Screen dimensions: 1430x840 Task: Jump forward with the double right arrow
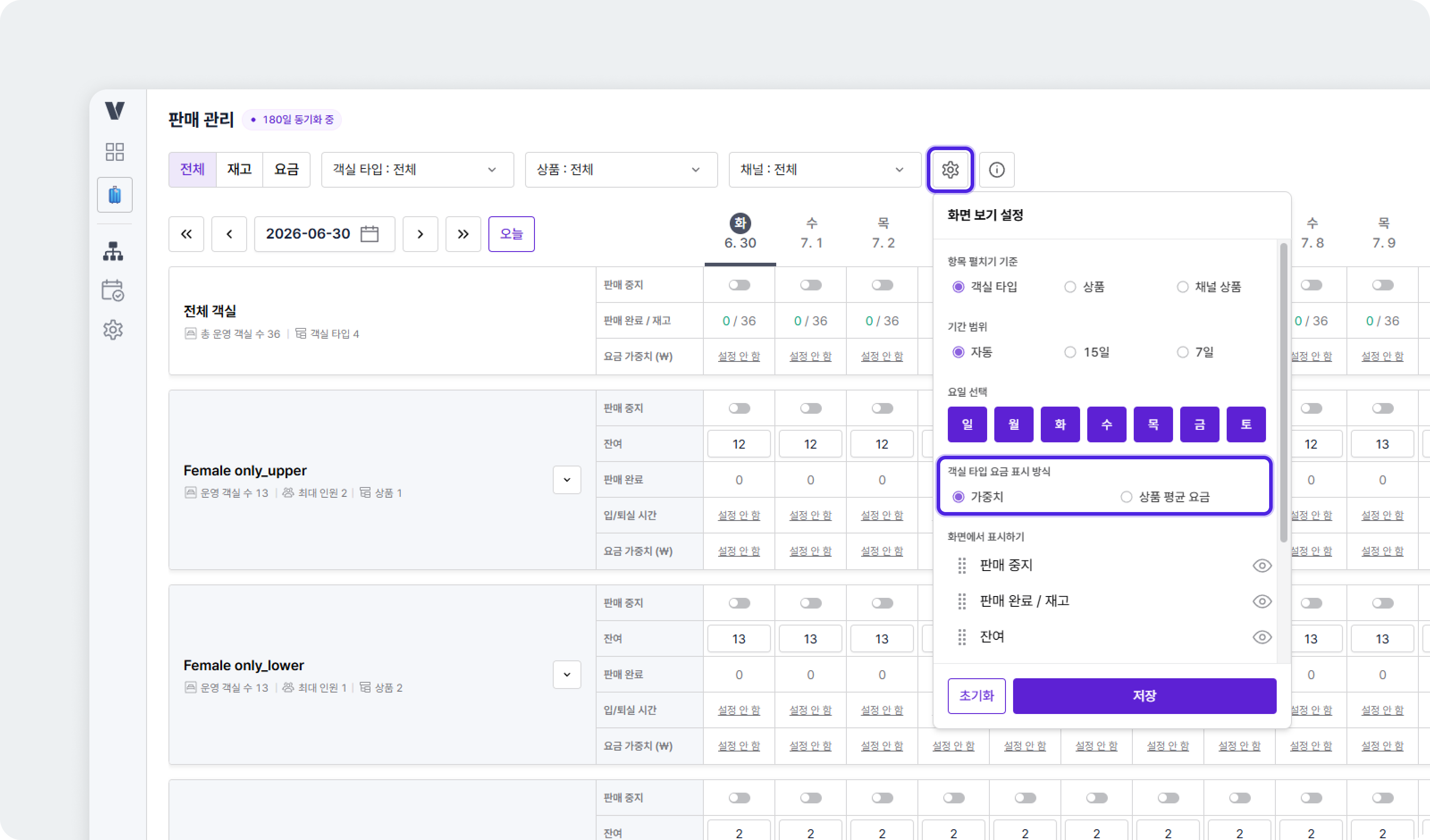(463, 234)
